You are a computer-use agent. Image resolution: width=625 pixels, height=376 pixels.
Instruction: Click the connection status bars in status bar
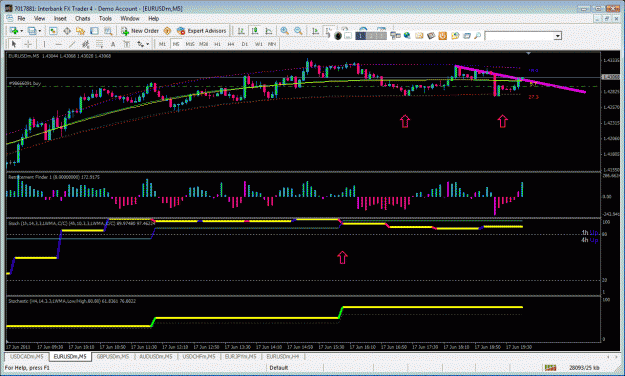point(551,368)
